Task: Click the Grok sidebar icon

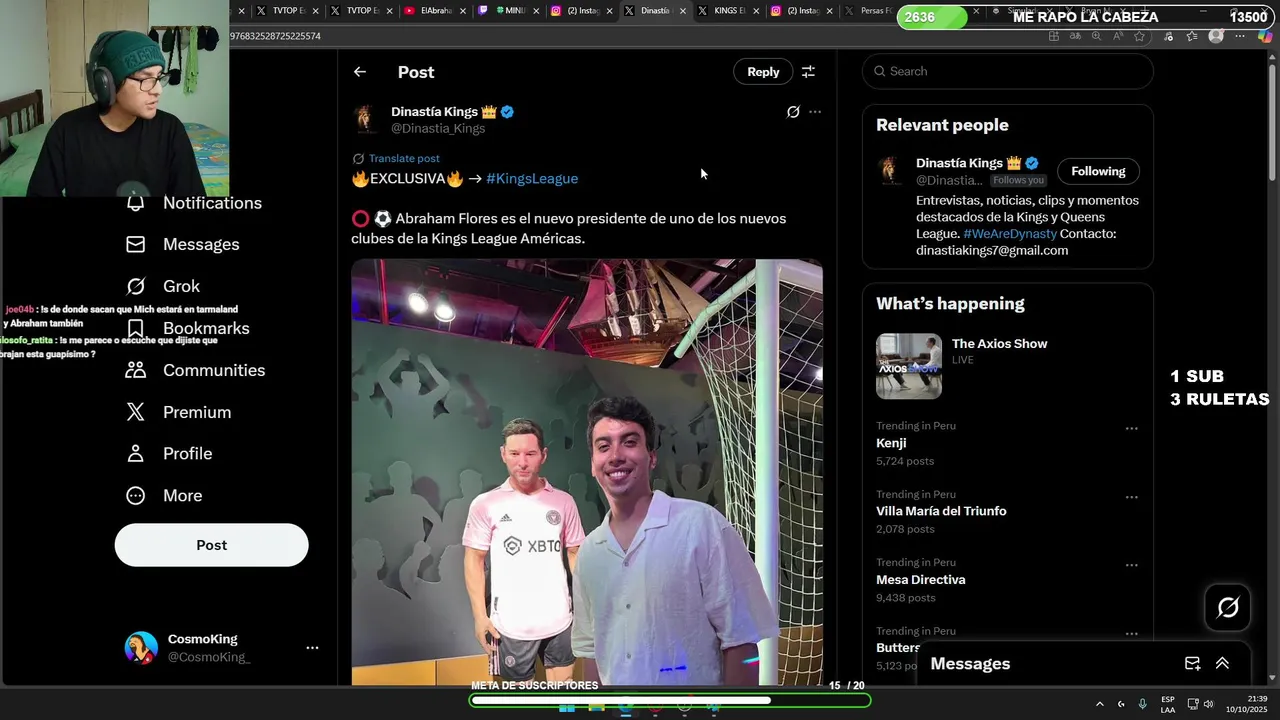Action: pos(136,286)
